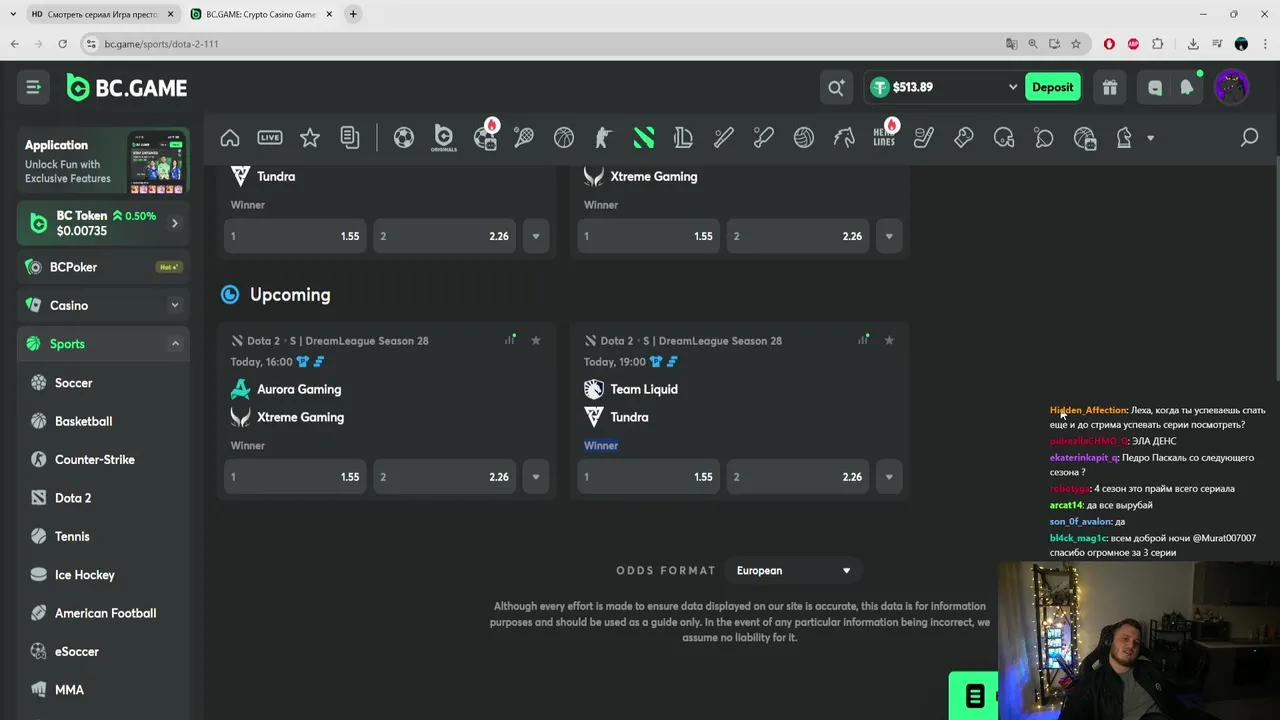Select the Ice Hockey stick icon in sports bar
The height and width of the screenshot is (720, 1280).
pyautogui.click(x=924, y=138)
